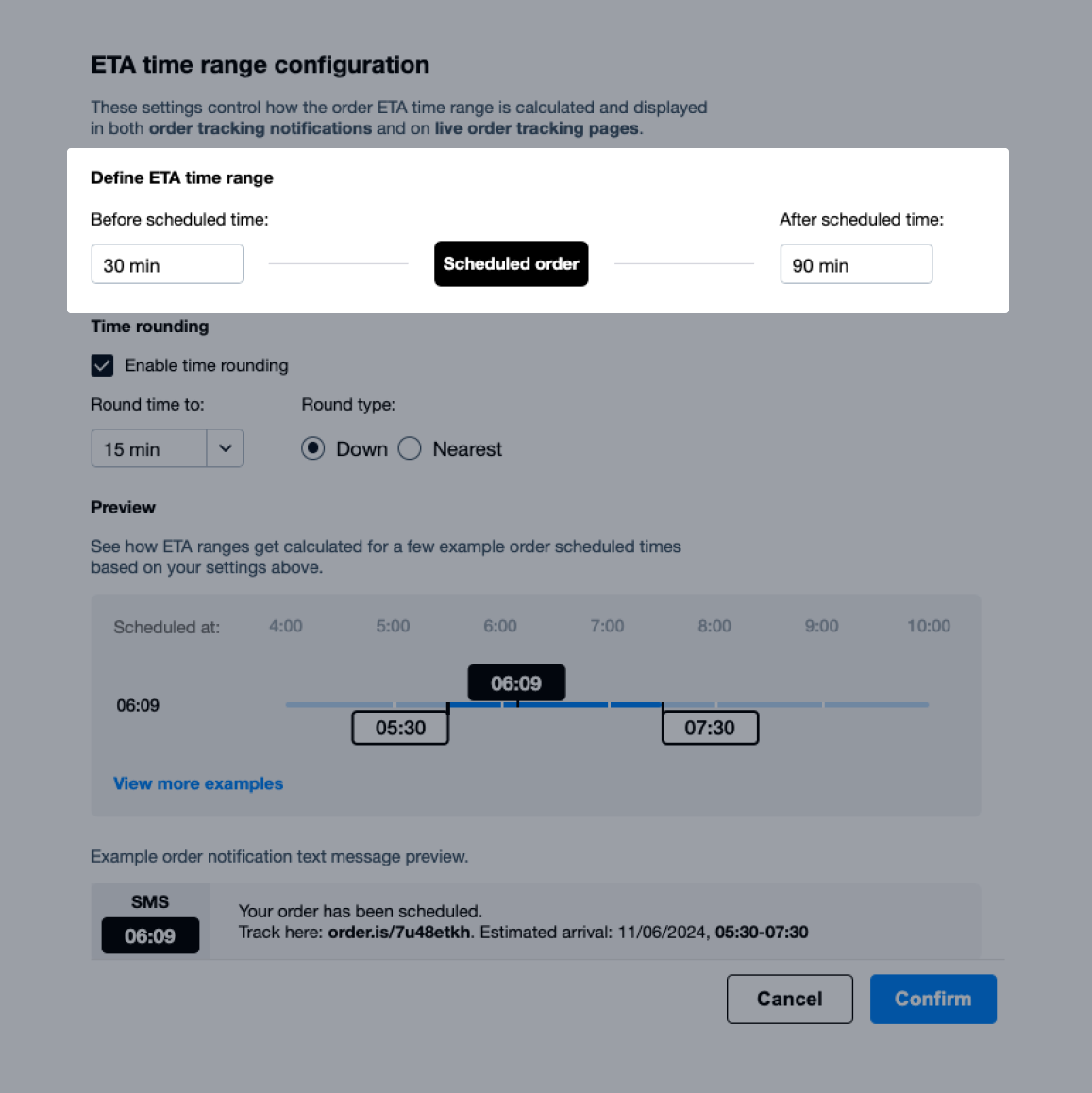Click the 15 min round time value
The image size is (1092, 1093).
pos(148,449)
